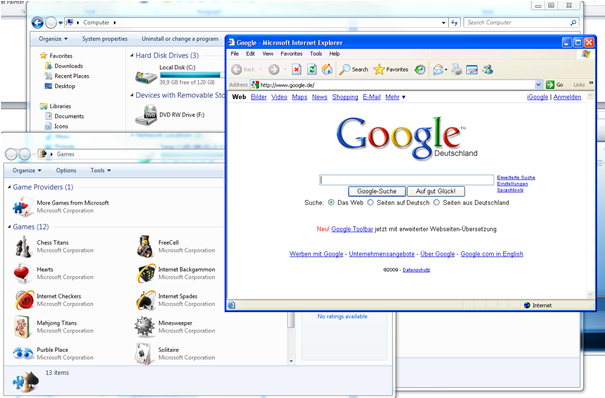Screen dimensions: 605x398
Task: Launch Mahjong Titans game
Action: [23, 327]
